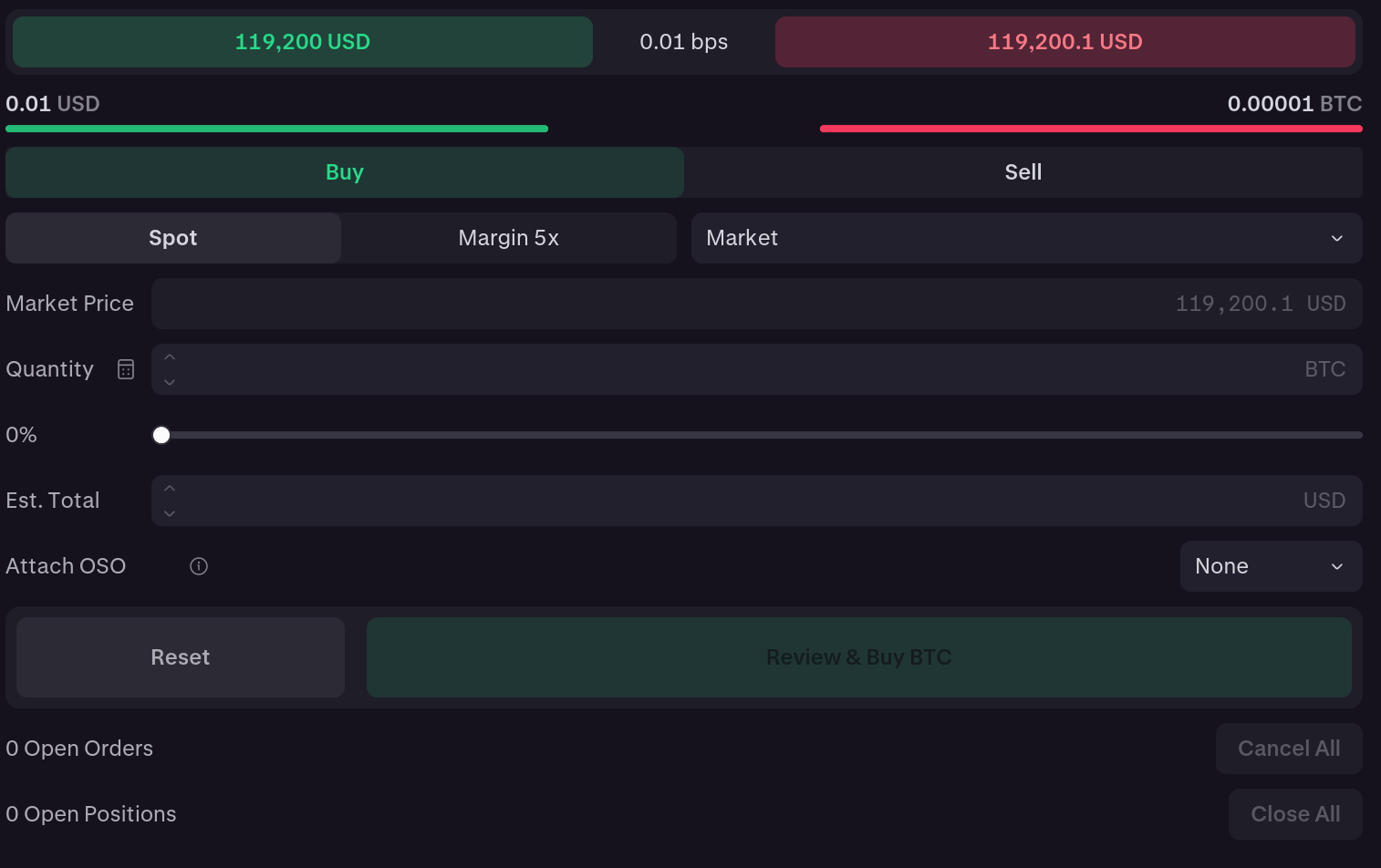Viewport: 1381px width, 868px height.
Task: Open the Market order type dropdown
Action: pos(1027,238)
